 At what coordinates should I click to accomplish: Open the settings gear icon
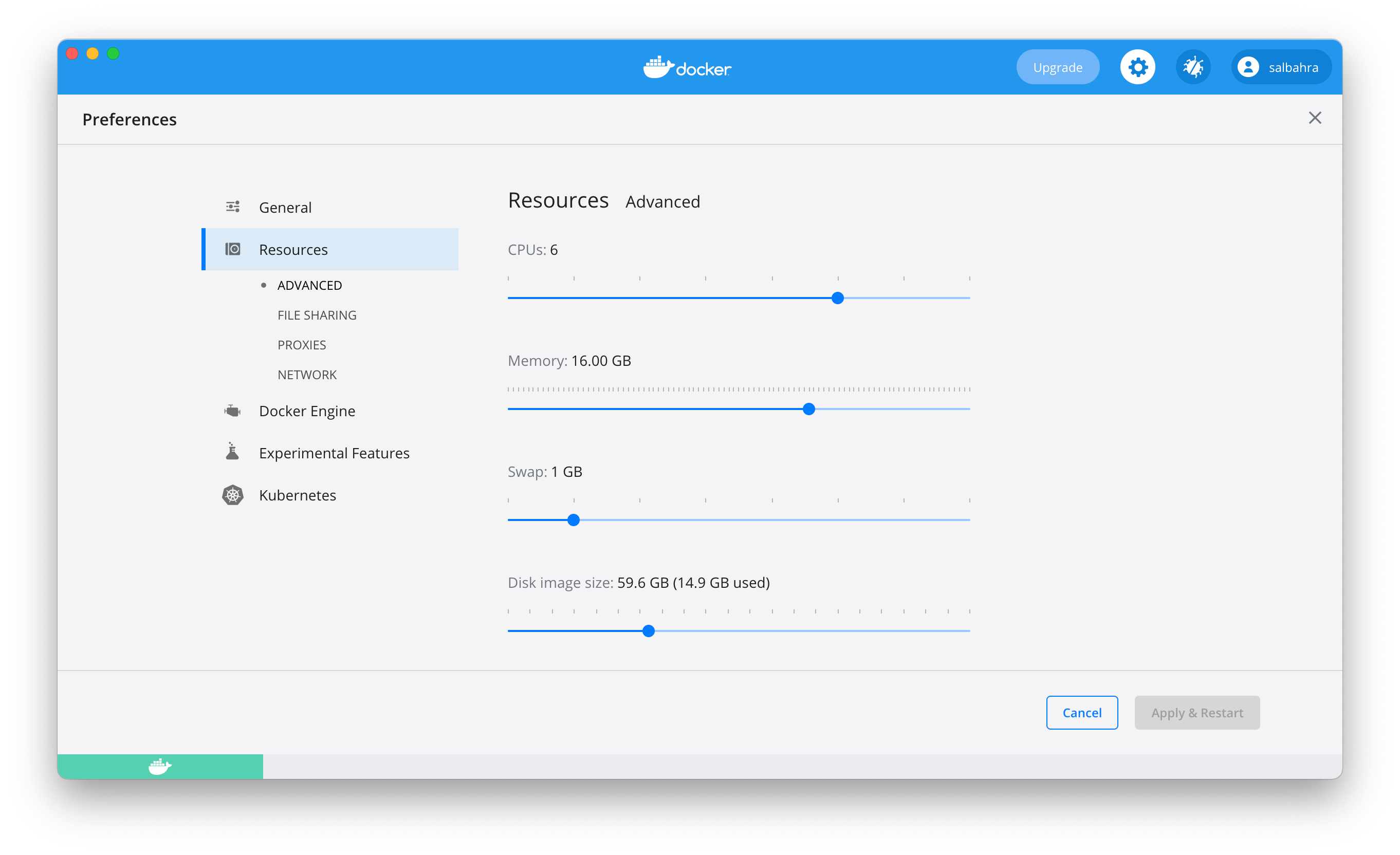point(1137,67)
